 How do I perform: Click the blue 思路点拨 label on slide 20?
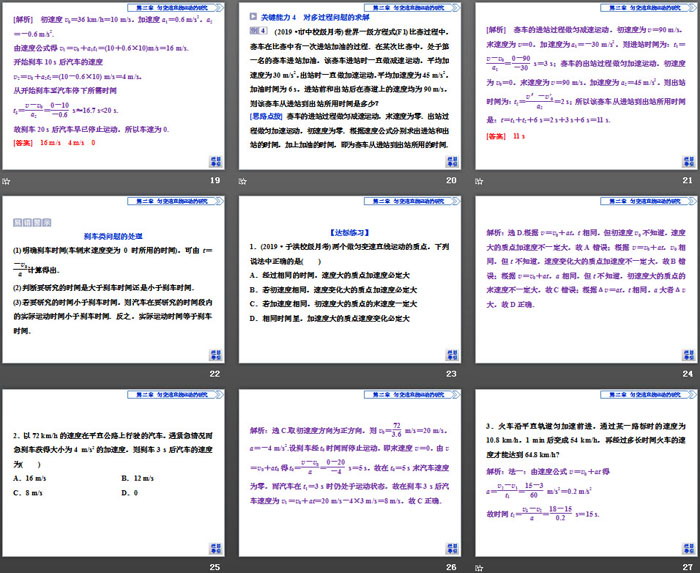coord(266,116)
